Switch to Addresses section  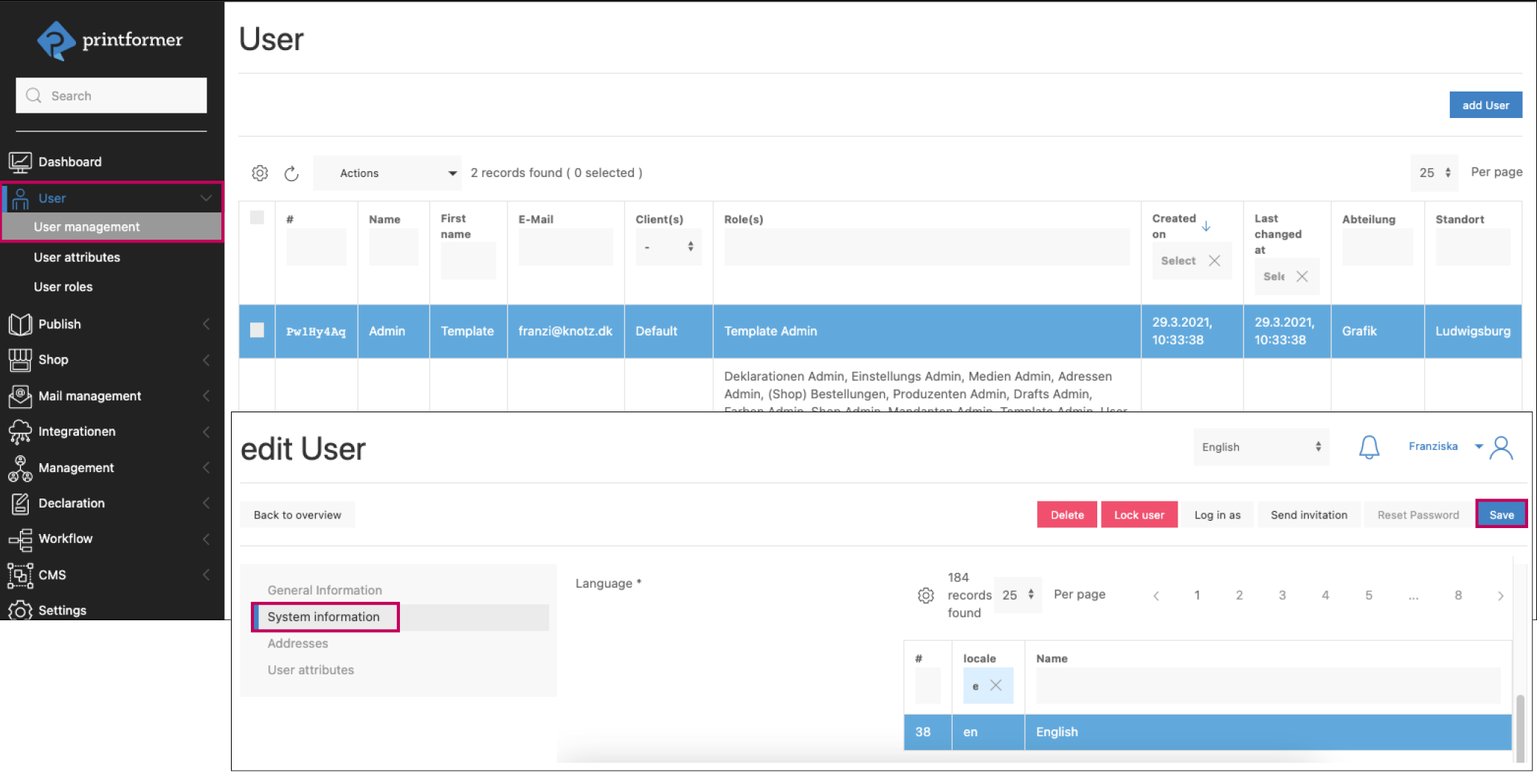point(298,643)
